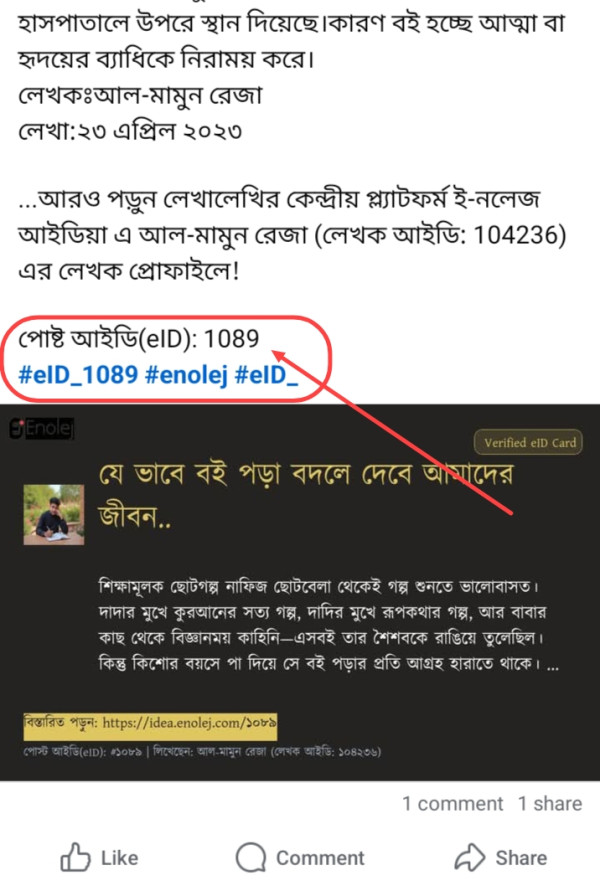
Task: Click the card footer post ID line
Action: pos(202,752)
